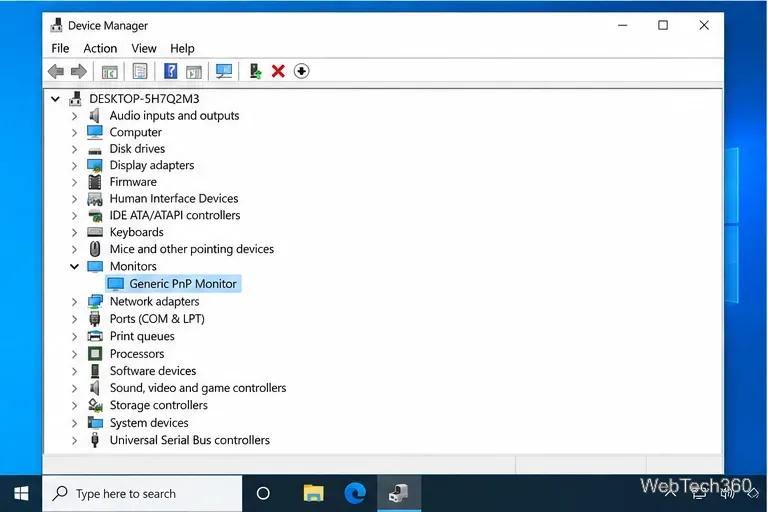Click Update device driver toolbar icon

pyautogui.click(x=255, y=72)
